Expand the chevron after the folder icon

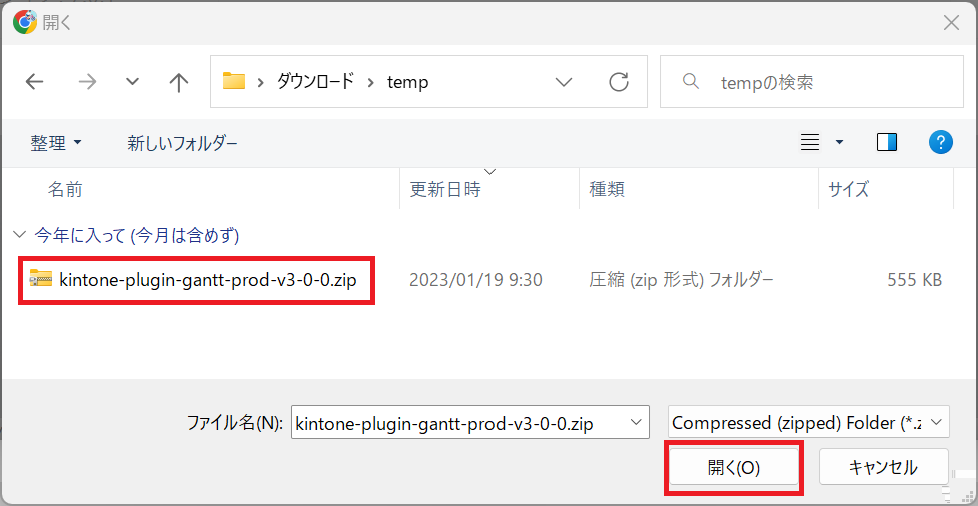(261, 82)
